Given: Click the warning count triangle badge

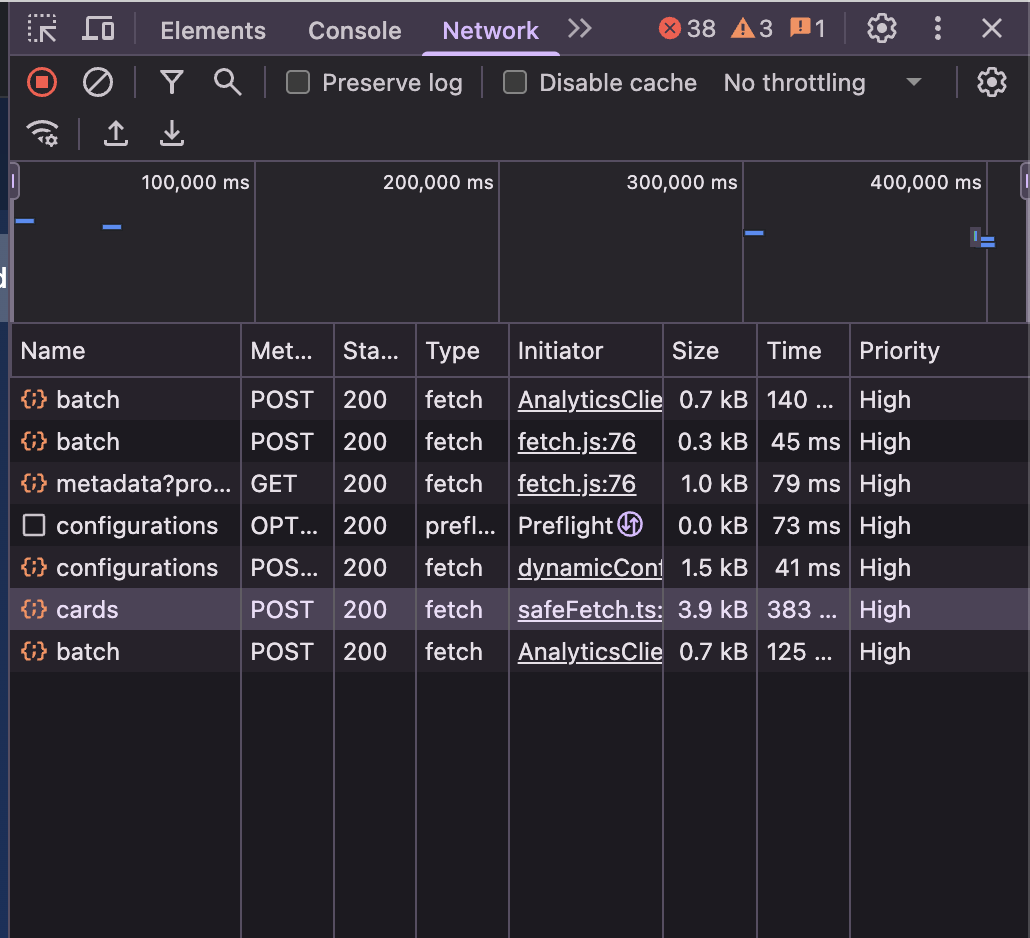Looking at the screenshot, I should 752,29.
